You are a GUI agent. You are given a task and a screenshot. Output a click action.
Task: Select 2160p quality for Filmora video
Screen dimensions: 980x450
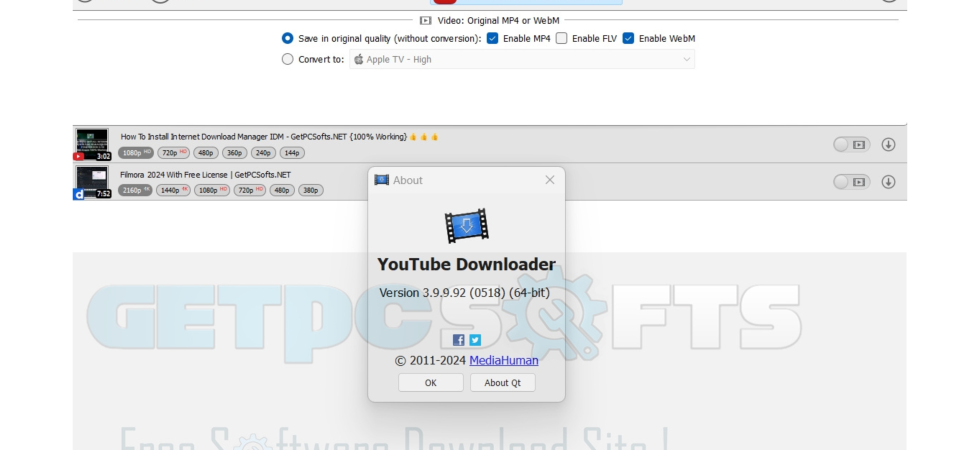pyautogui.click(x=135, y=190)
